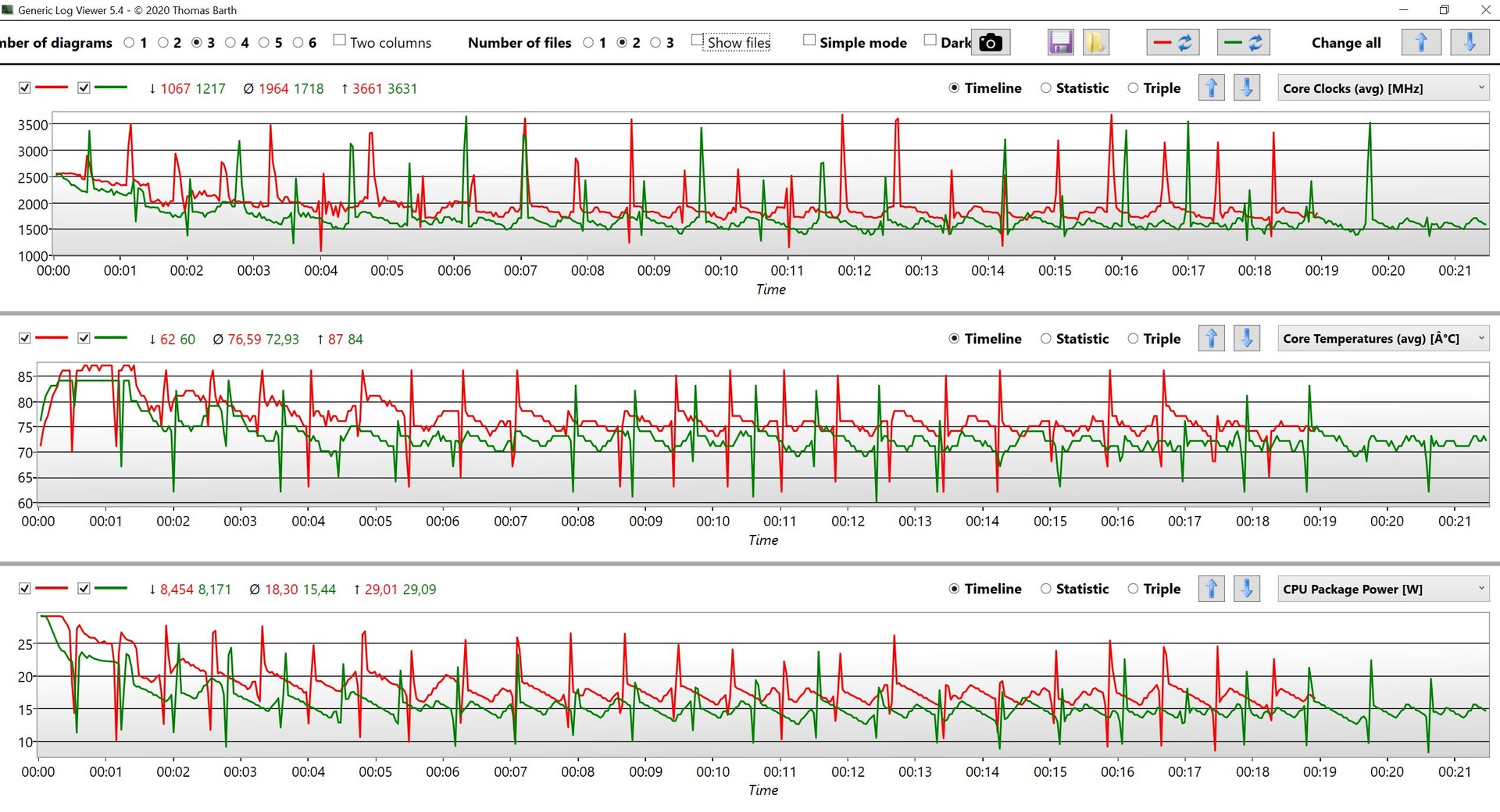Switch Core Temperatures diagram to Triple view
This screenshot has height=812, width=1500.
pos(1133,339)
